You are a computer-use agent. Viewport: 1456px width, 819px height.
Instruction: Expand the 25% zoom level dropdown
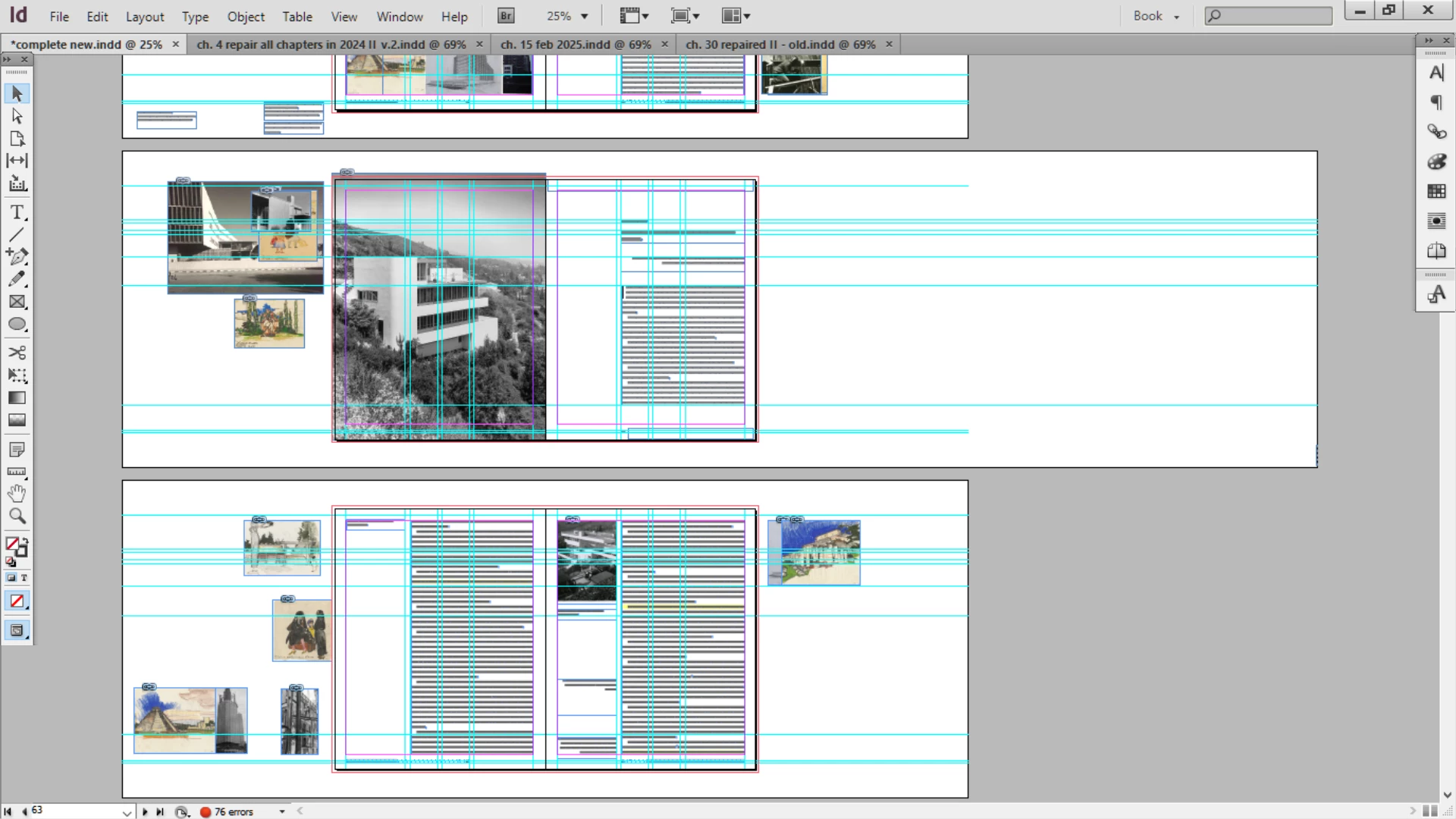click(584, 16)
